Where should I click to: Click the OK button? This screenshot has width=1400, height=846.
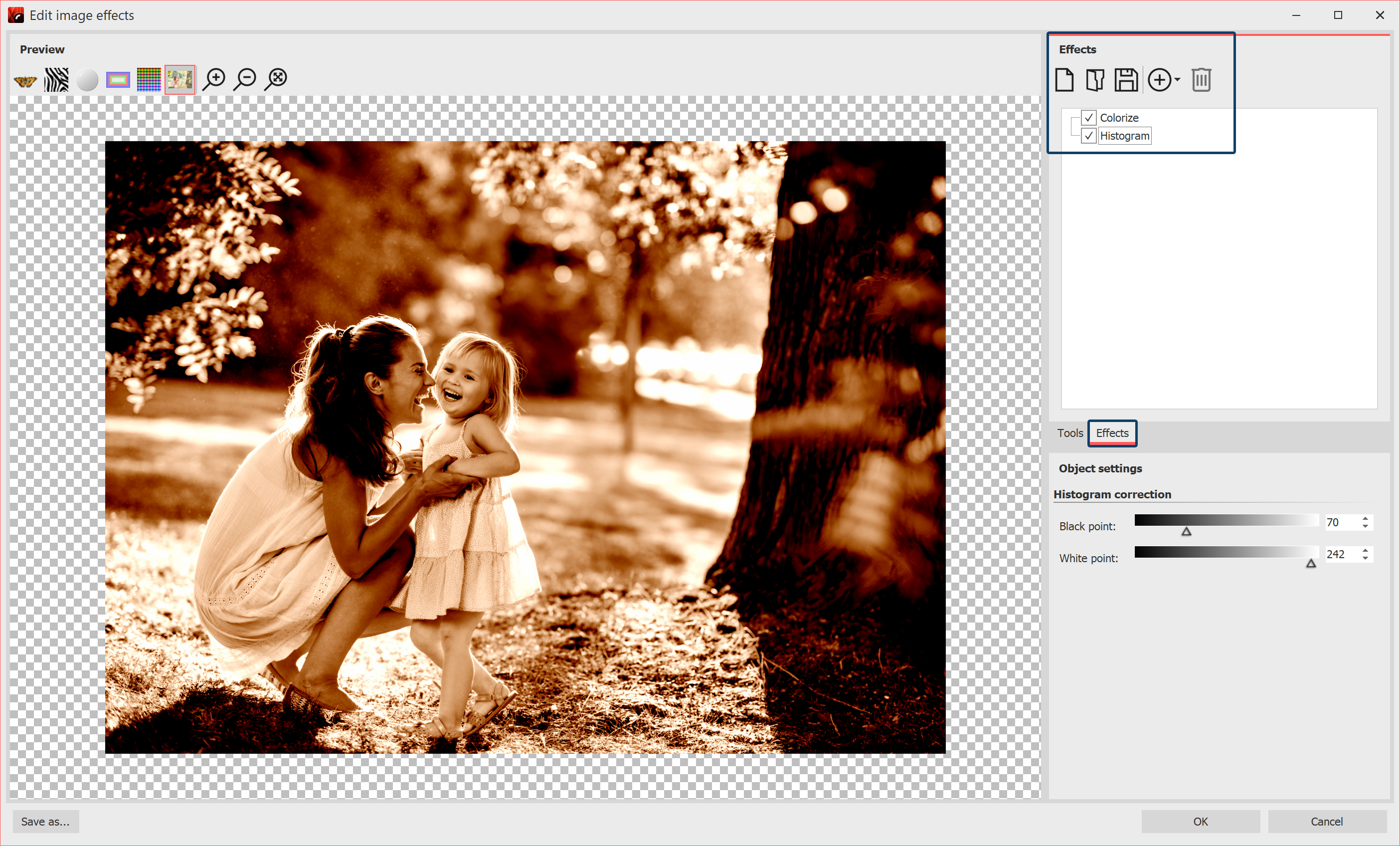[x=1200, y=822]
